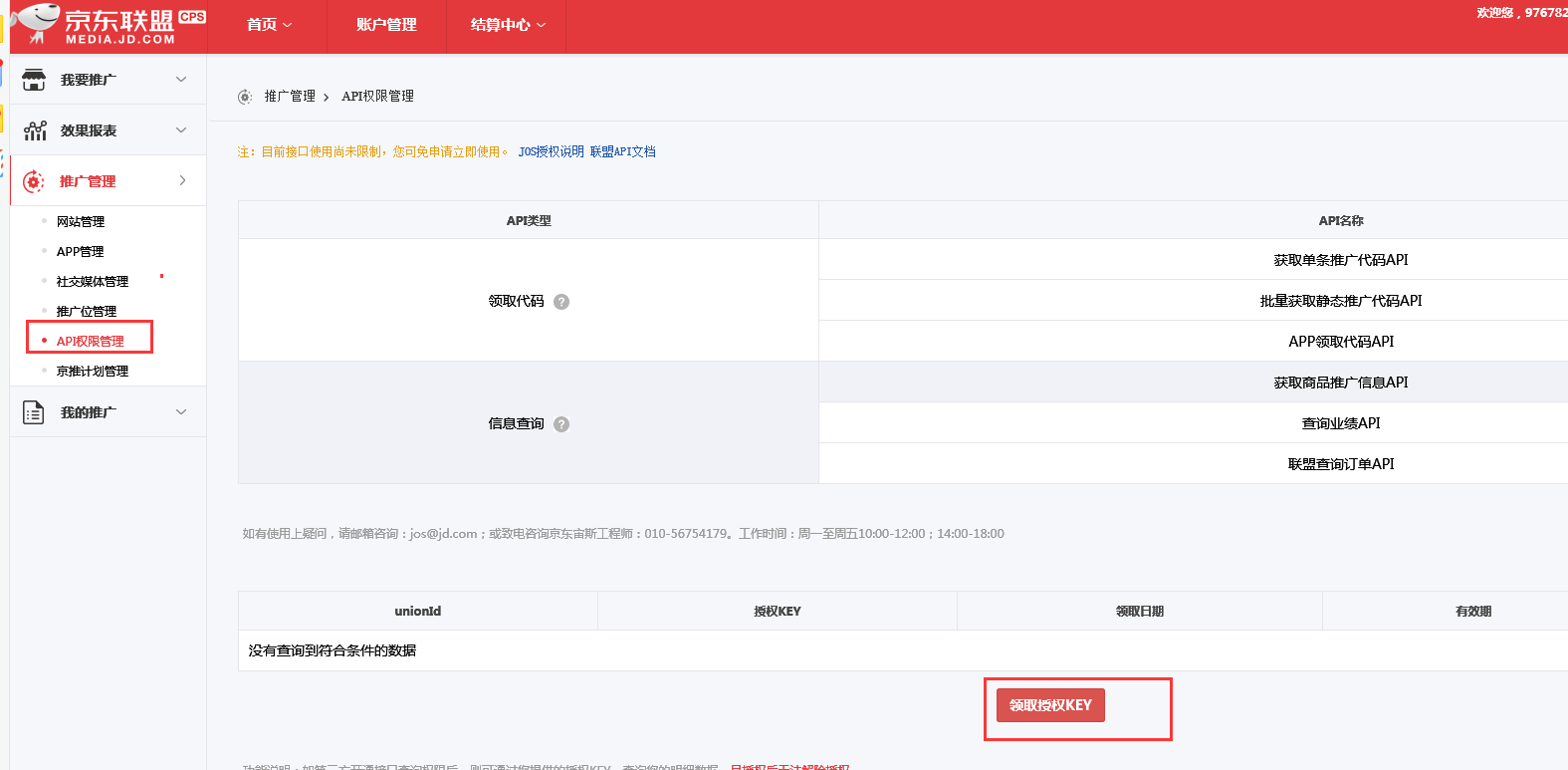The image size is (1568, 770).
Task: Expand the 我的推广 section chevron
Action: click(x=181, y=412)
